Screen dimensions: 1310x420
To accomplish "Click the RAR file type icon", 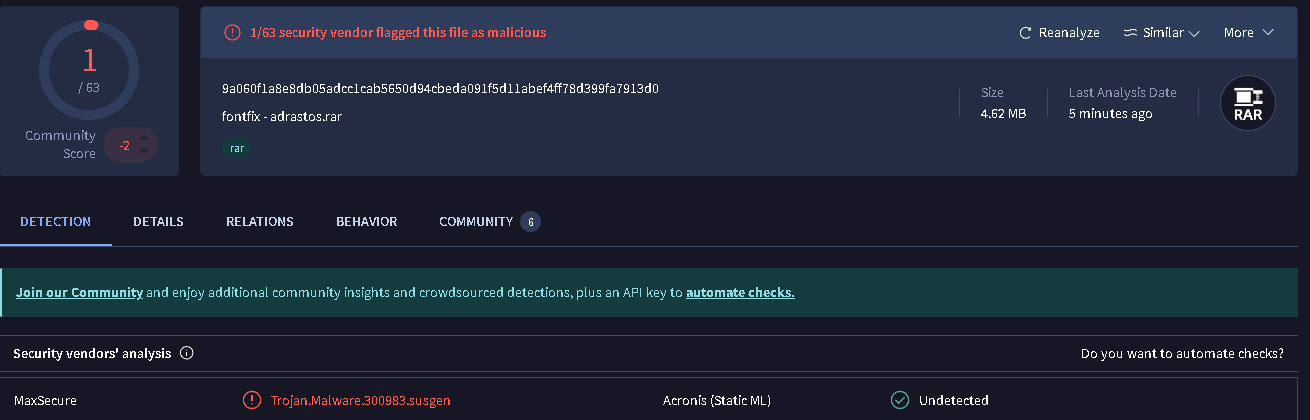I will click(1247, 104).
